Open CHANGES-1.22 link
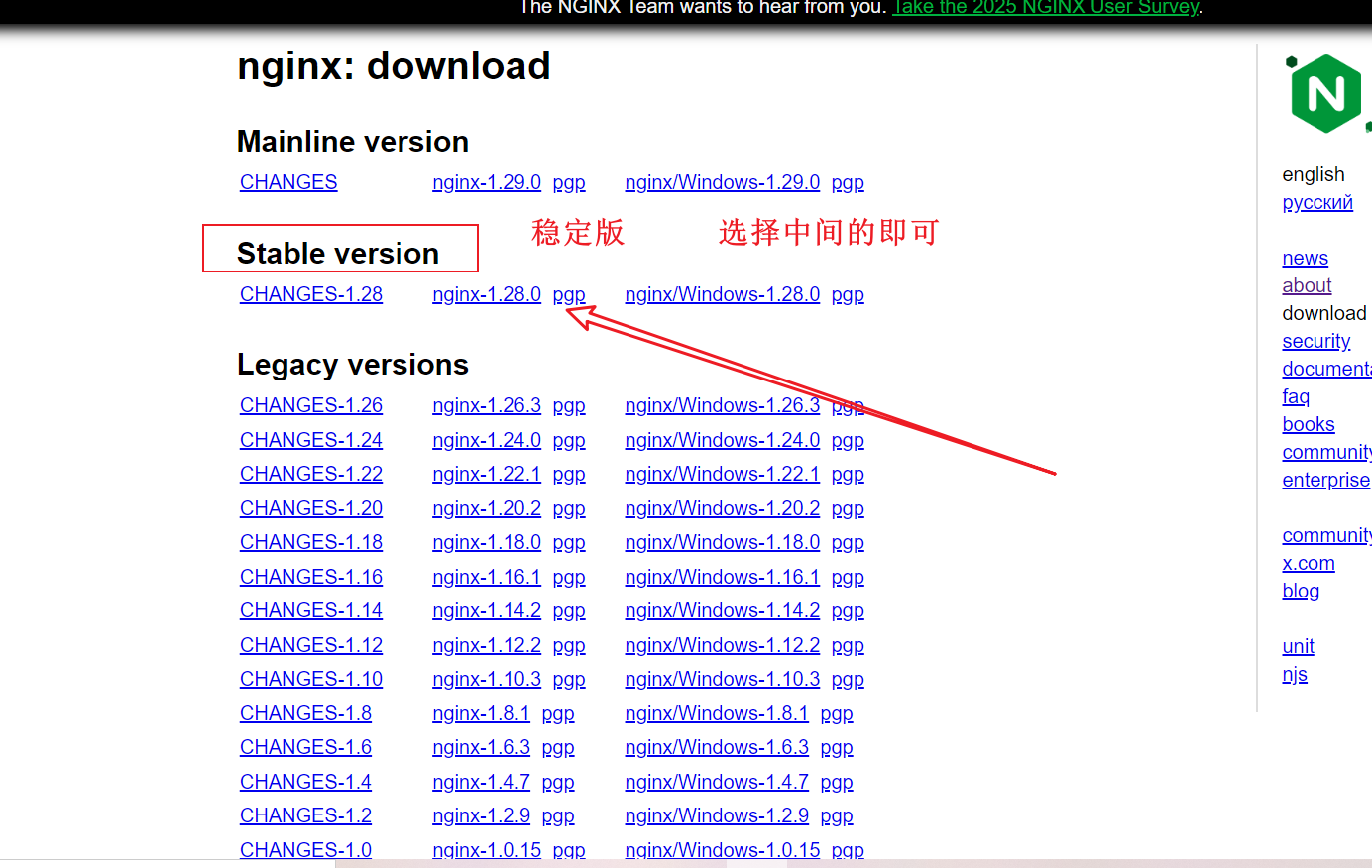The height and width of the screenshot is (868, 1372). 311,474
